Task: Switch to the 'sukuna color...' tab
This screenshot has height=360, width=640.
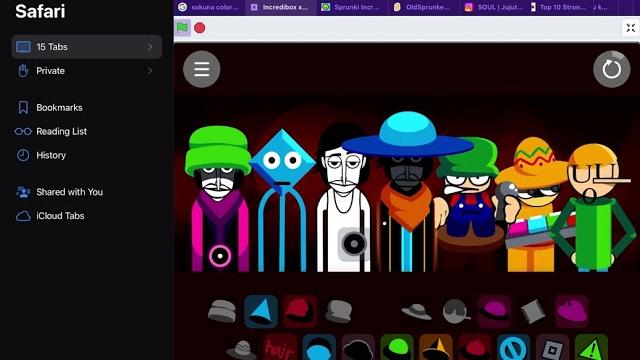Action: 209,7
